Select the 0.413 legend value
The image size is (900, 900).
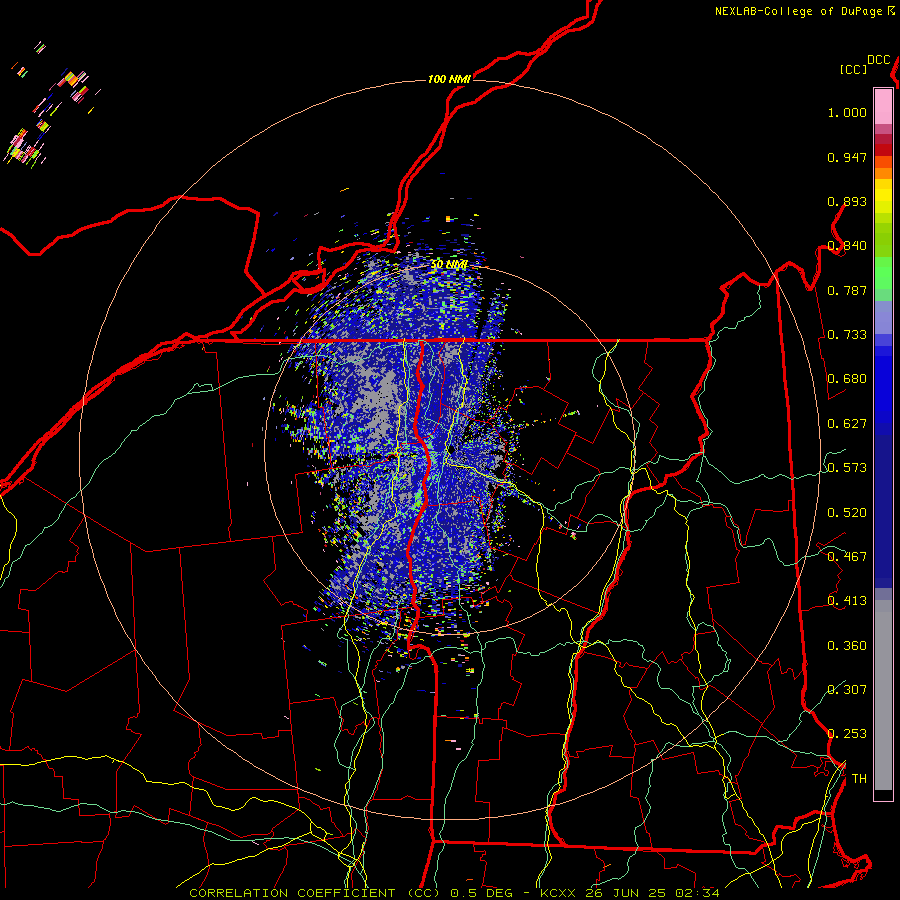tap(847, 601)
